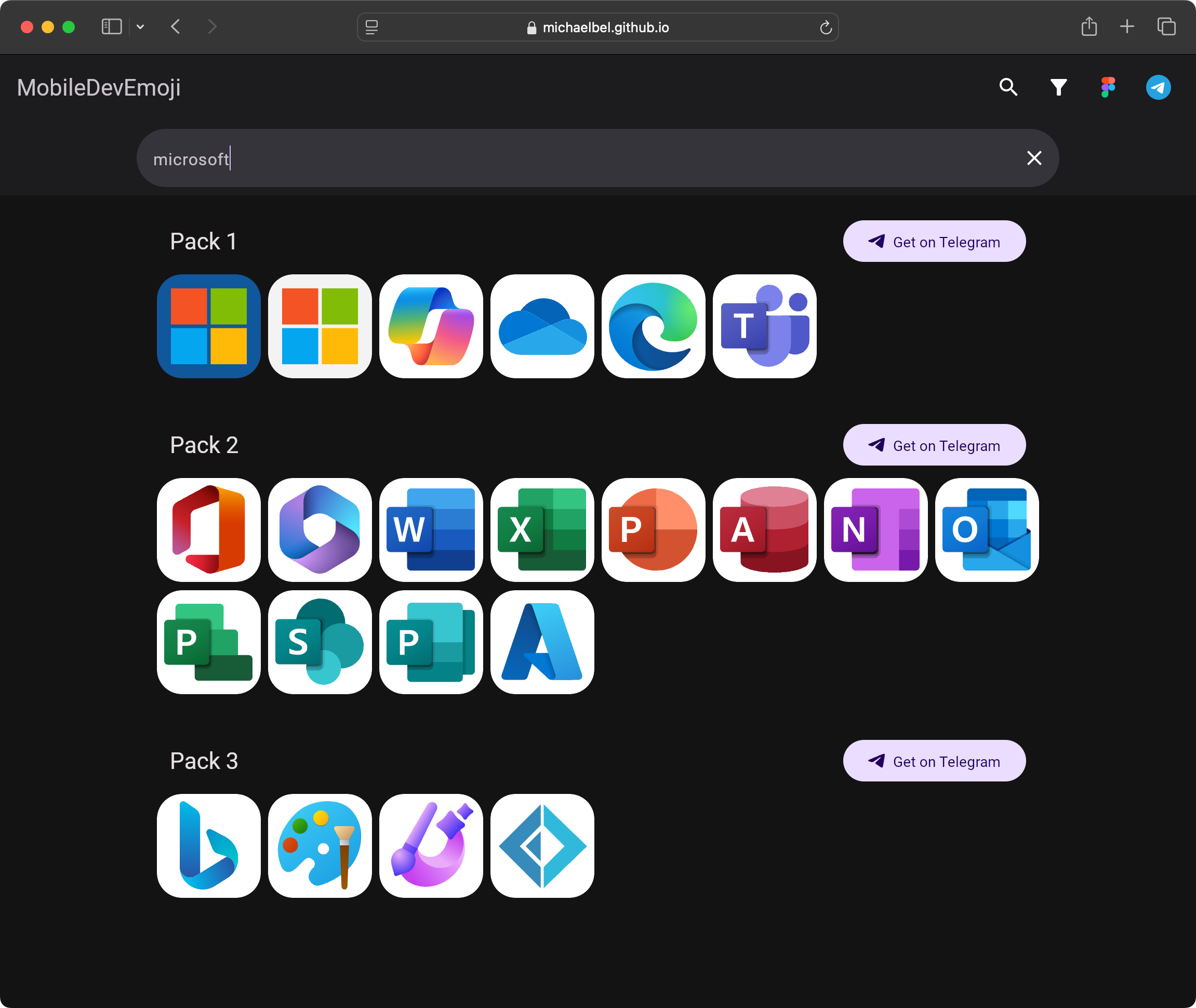Show Safari tab overview
Viewport: 1196px width, 1008px height.
click(x=1166, y=27)
